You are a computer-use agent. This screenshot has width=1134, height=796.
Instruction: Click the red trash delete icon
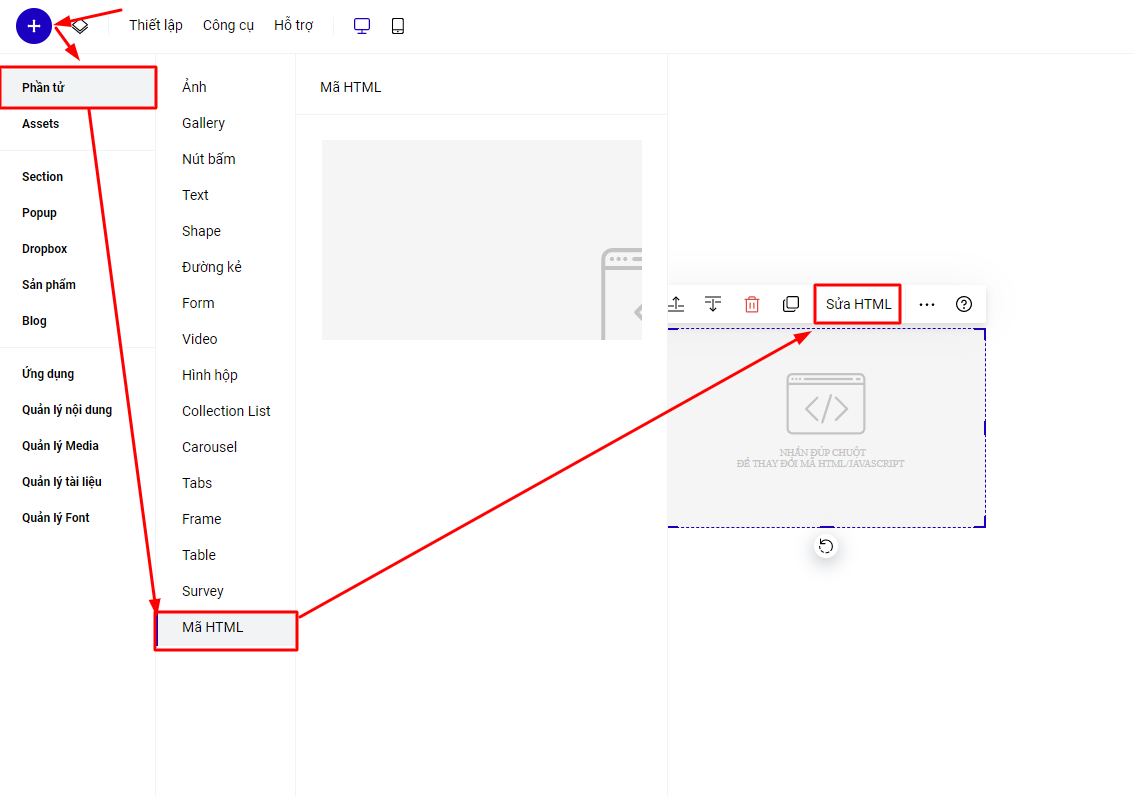click(752, 304)
